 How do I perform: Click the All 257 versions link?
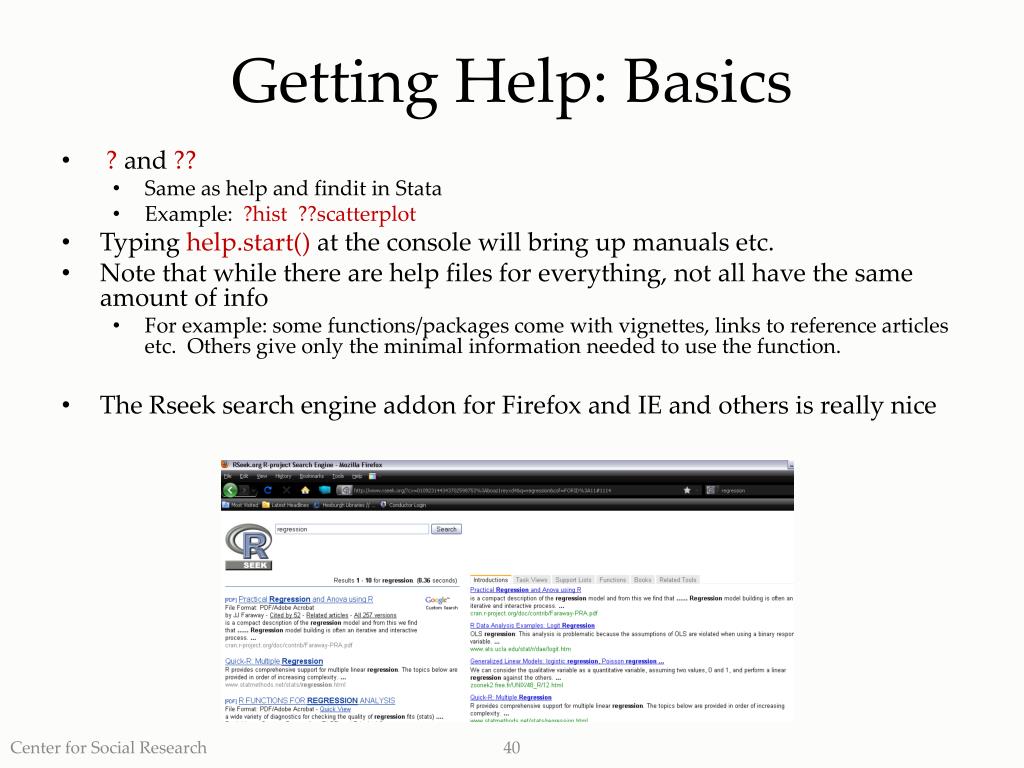coord(375,615)
